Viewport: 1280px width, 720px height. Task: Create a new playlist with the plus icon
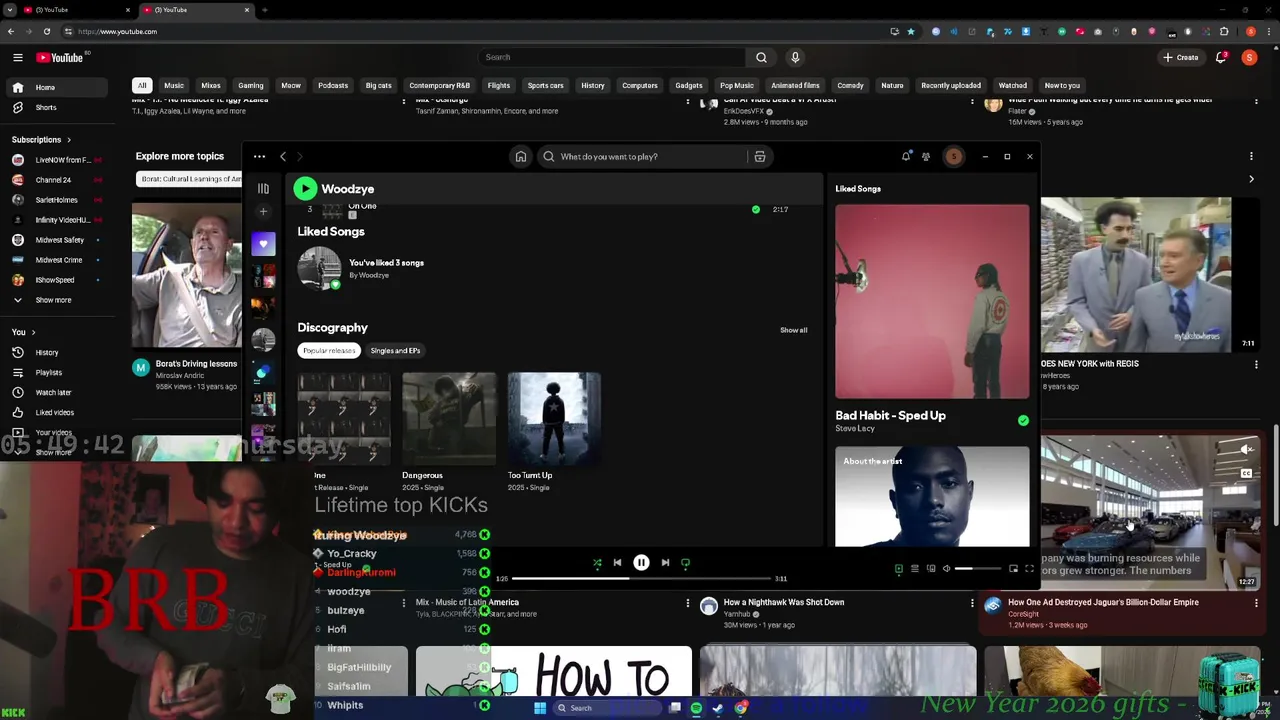click(263, 212)
